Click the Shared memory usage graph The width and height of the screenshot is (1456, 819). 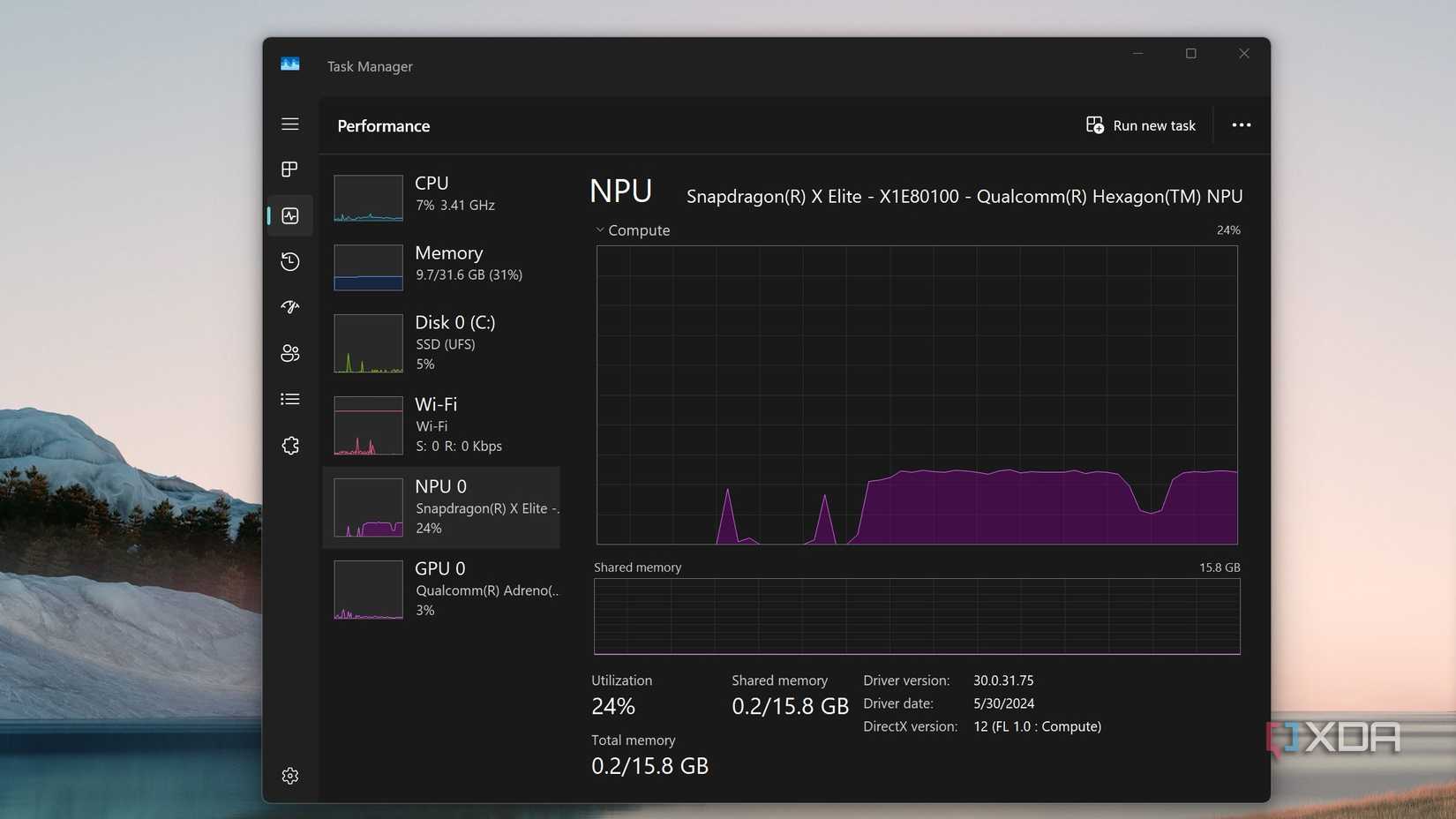918,616
